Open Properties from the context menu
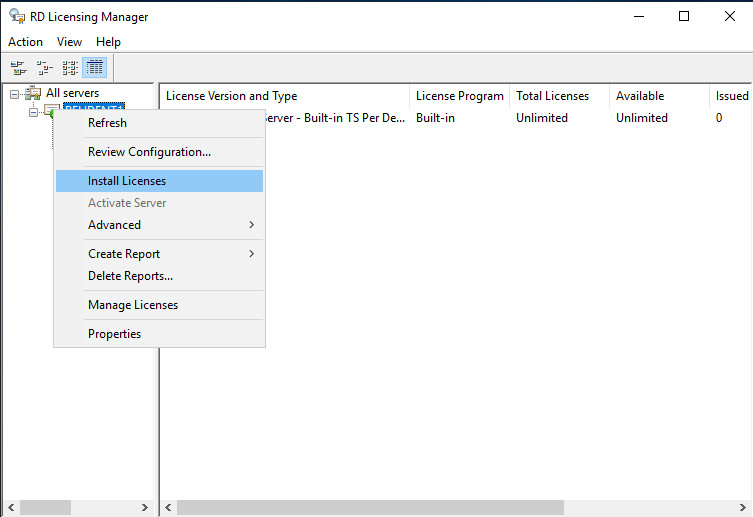This screenshot has height=517, width=753. pyautogui.click(x=114, y=334)
